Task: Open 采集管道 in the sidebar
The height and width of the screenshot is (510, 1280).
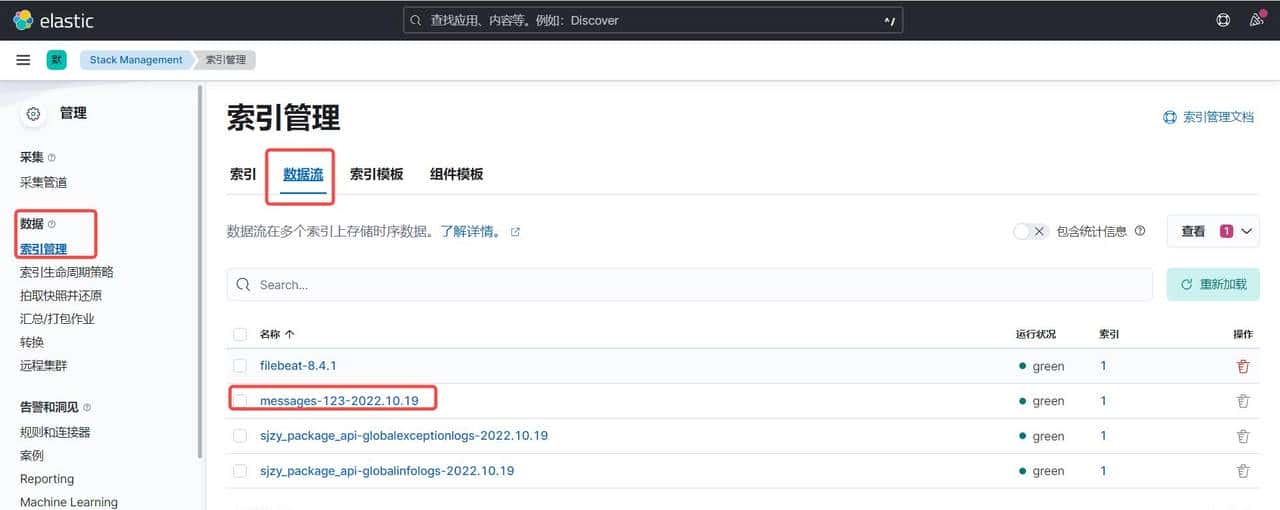Action: tap(44, 183)
